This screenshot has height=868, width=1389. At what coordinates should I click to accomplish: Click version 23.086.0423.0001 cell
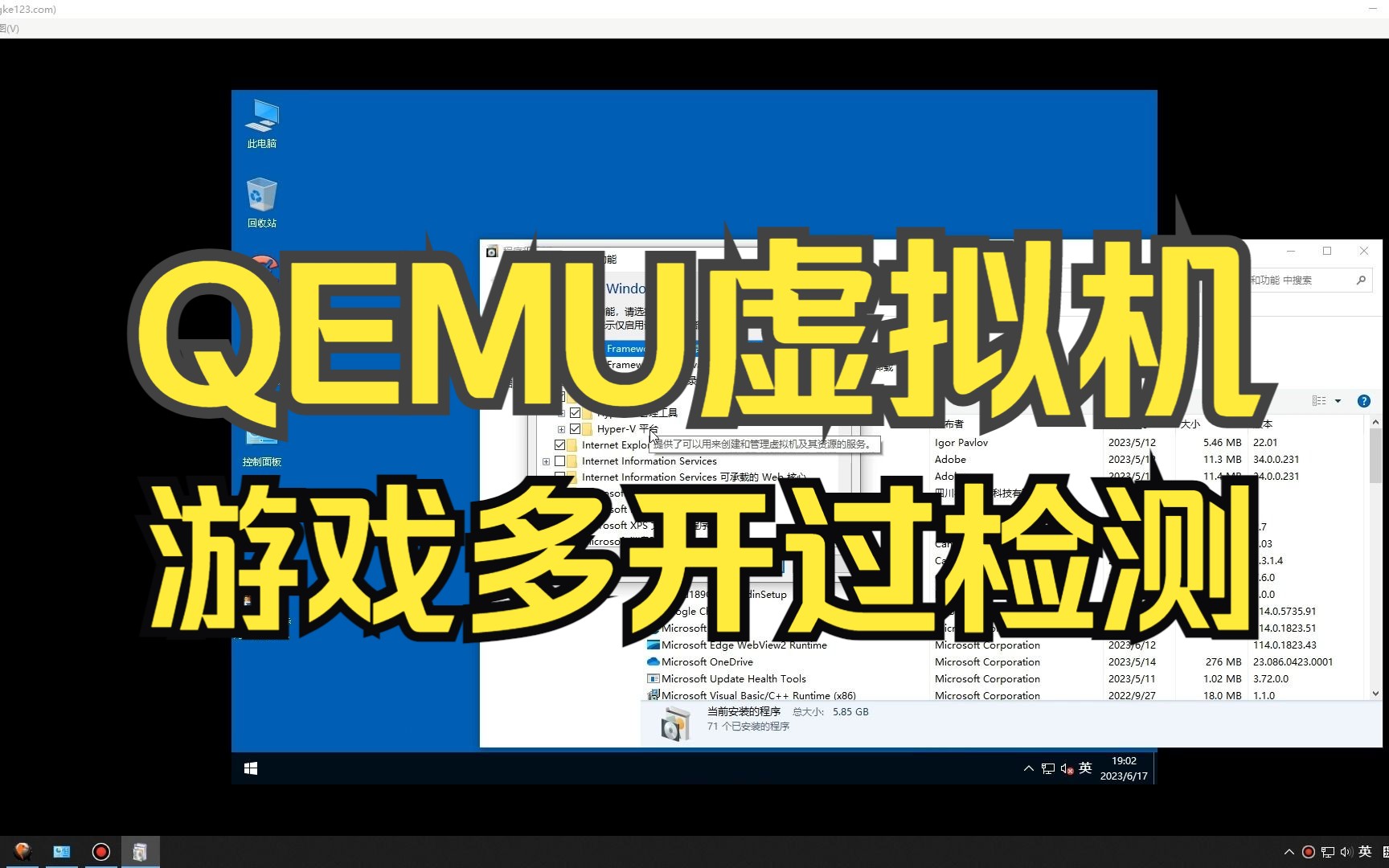tap(1293, 662)
